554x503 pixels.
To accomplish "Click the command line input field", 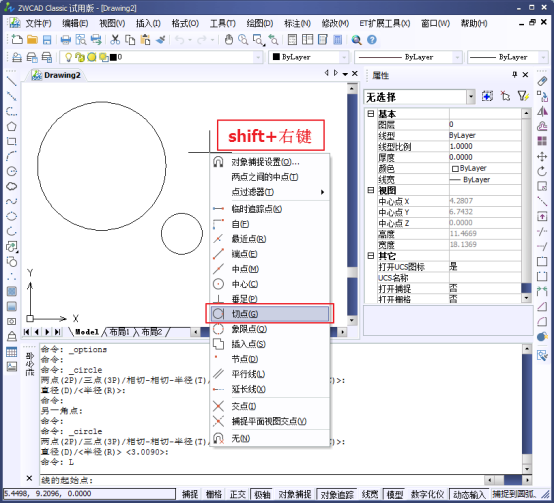I will (261, 480).
